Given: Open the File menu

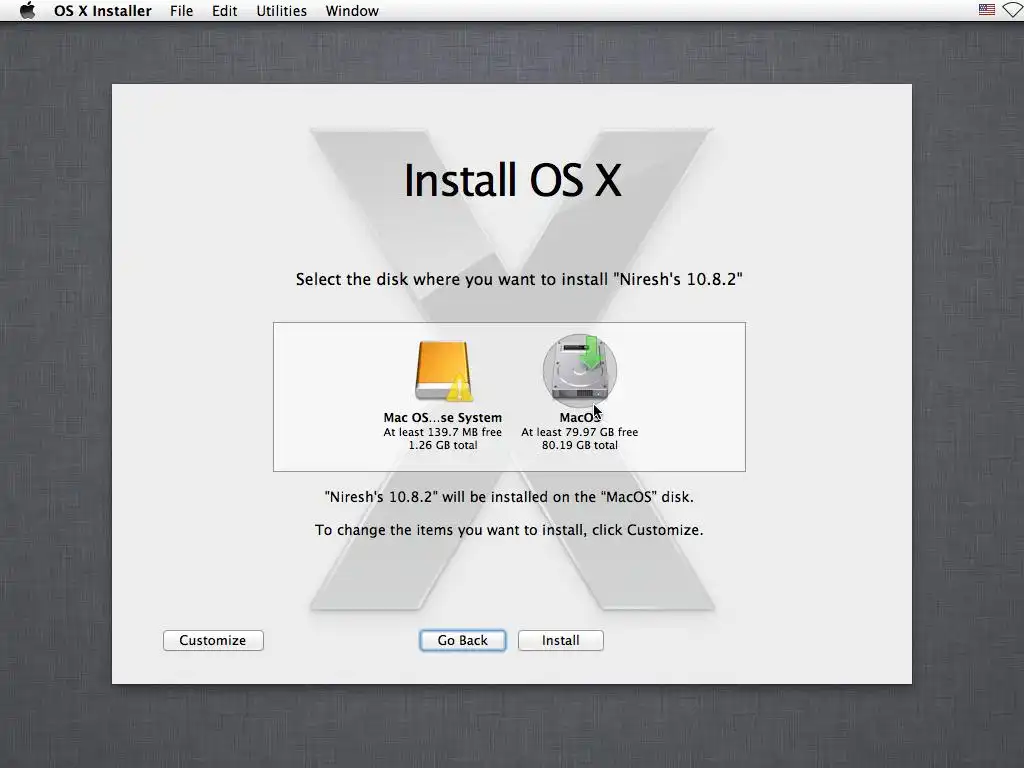Looking at the screenshot, I should click(x=182, y=11).
